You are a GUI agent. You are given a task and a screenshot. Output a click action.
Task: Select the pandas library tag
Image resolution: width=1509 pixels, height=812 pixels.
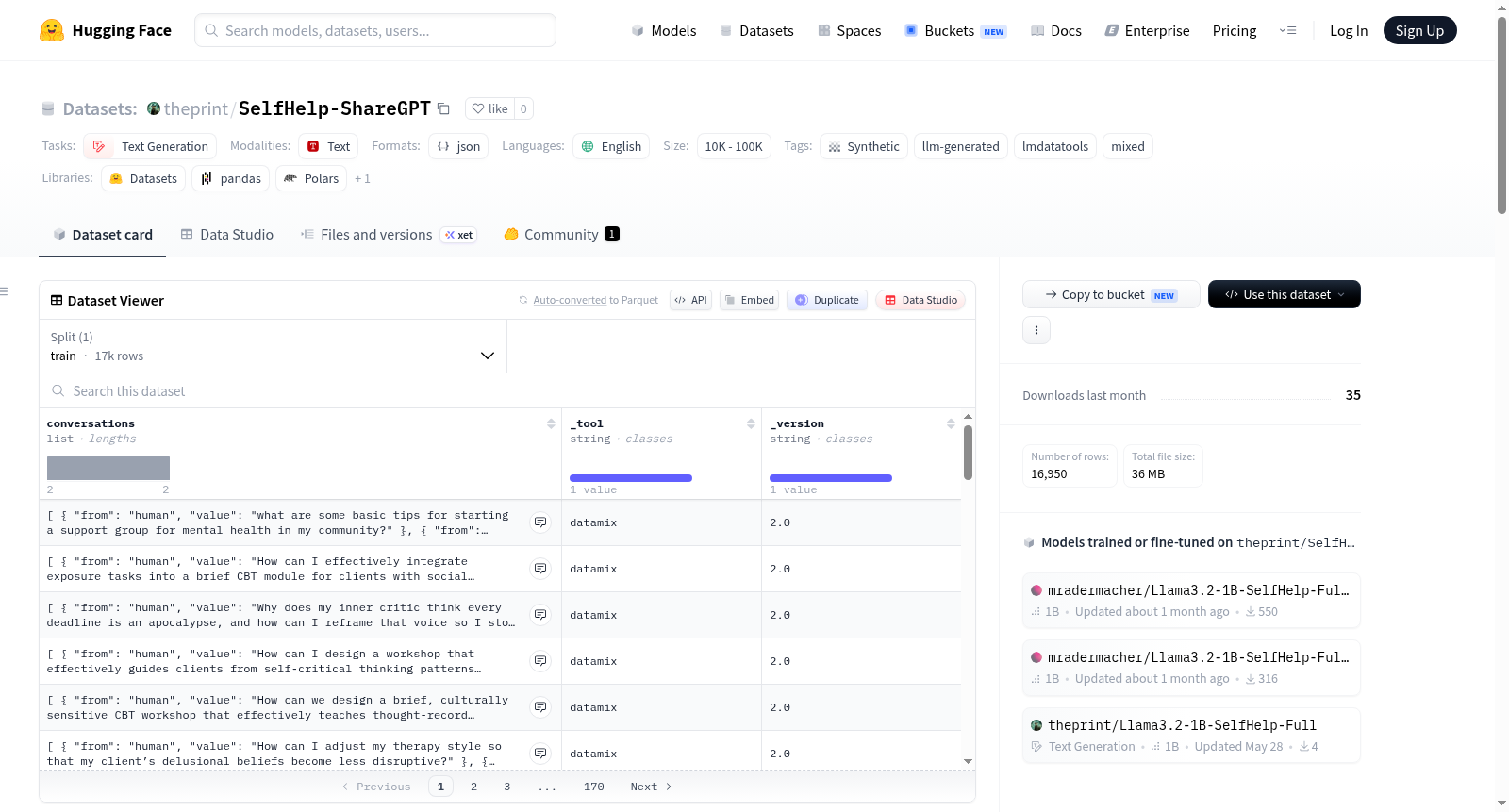point(231,178)
